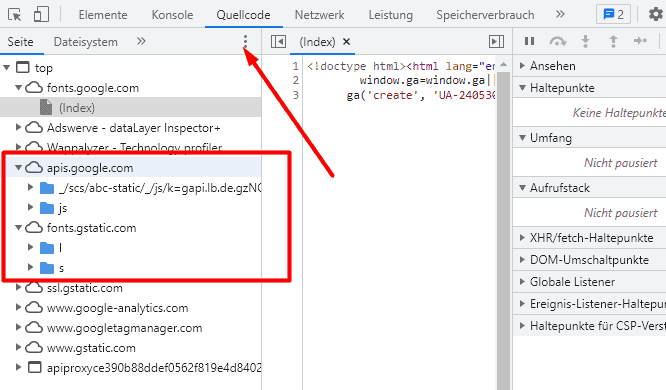Select the Quellcode tab
This screenshot has width=666, height=390.
point(243,15)
